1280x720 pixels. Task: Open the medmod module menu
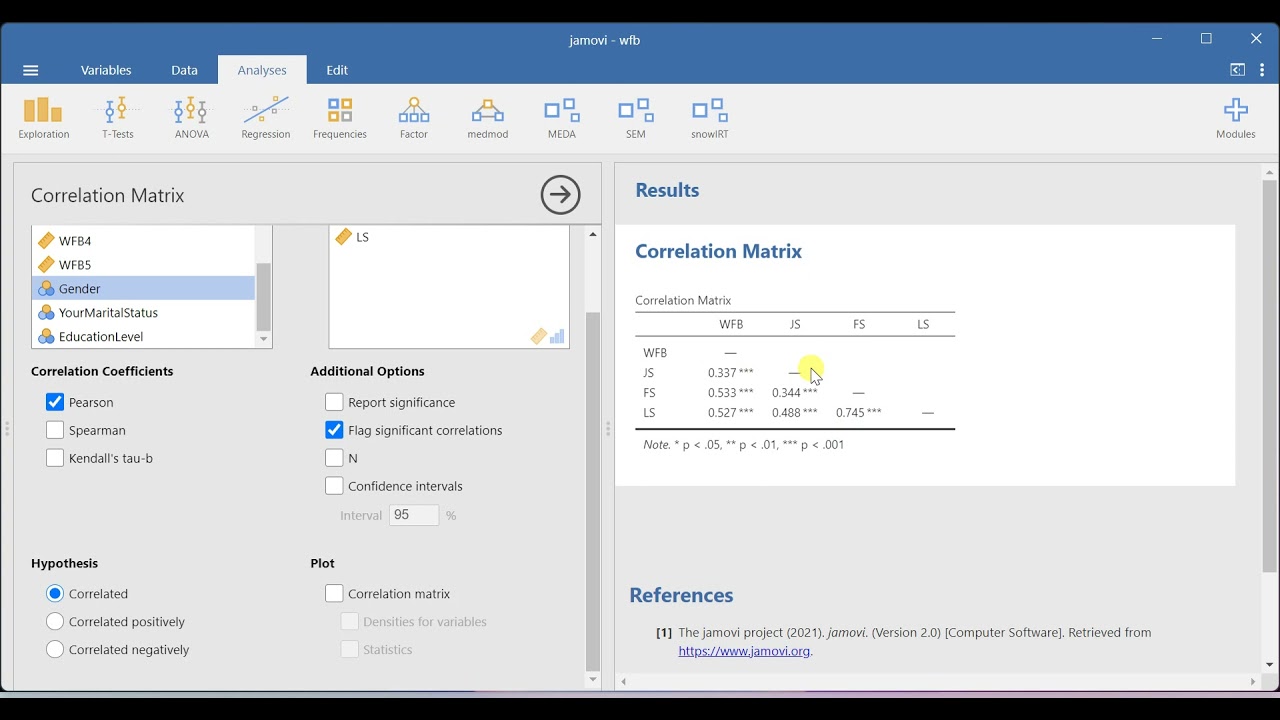click(x=488, y=118)
